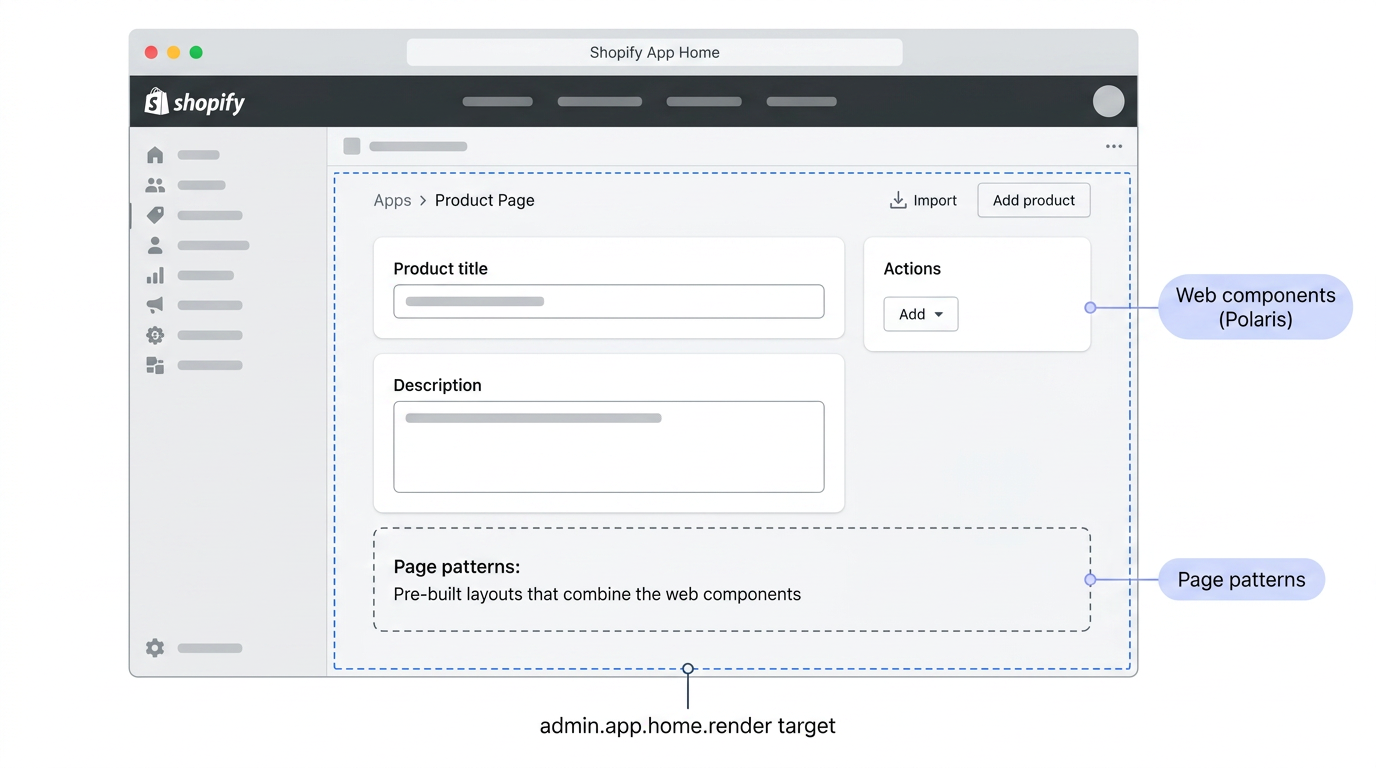Focus the Description text area
The height and width of the screenshot is (768, 1376).
coord(609,447)
